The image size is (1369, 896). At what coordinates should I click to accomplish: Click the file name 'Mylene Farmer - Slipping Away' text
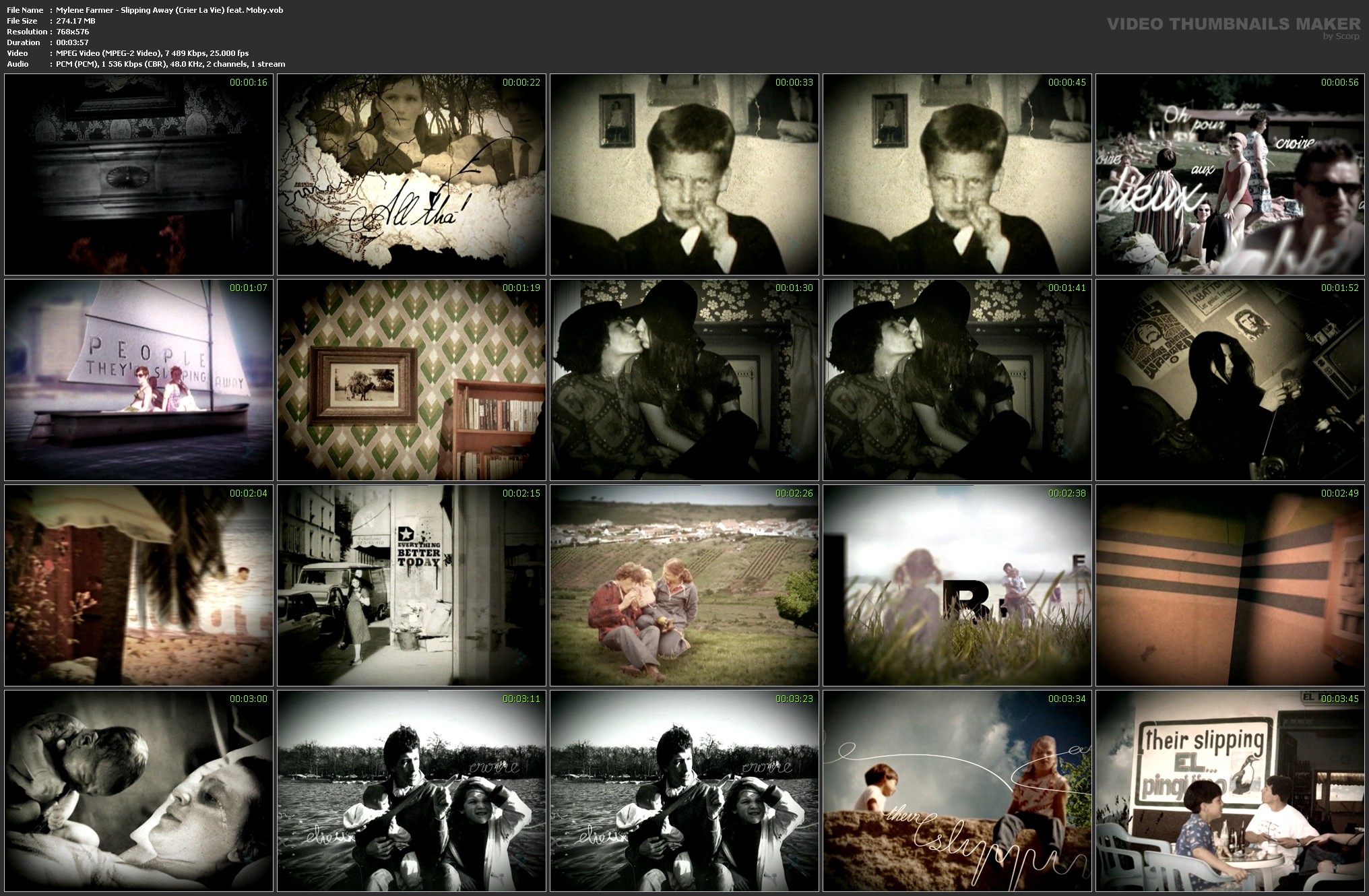pyautogui.click(x=170, y=10)
